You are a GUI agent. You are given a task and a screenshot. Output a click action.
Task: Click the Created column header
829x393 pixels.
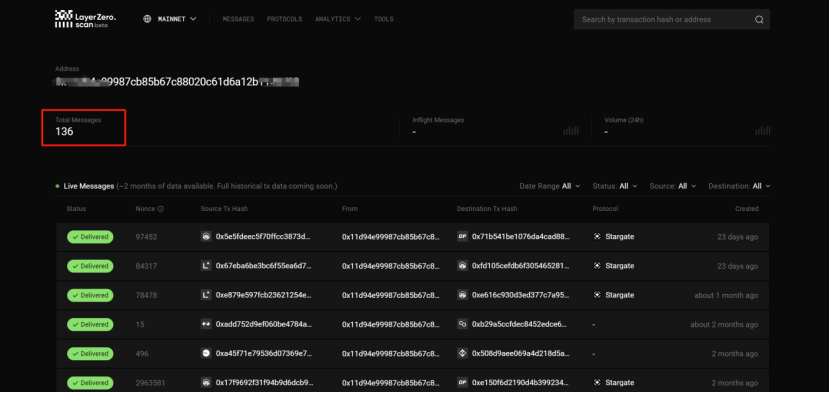(x=747, y=209)
